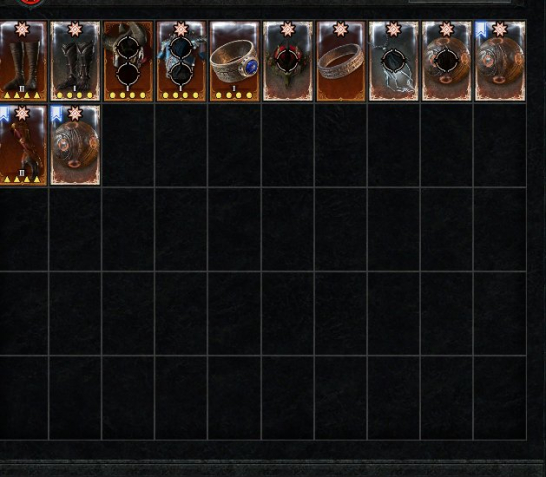Choose the blue chest armor with two sockets
546x477 pixels.
(x=181, y=61)
